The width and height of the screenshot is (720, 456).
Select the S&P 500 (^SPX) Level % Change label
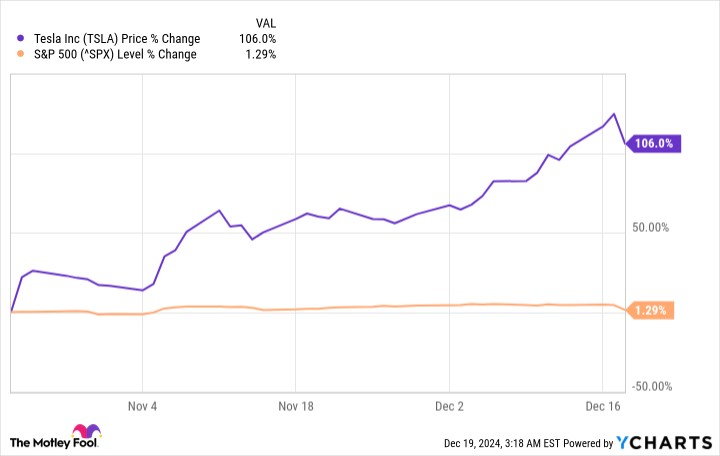(x=115, y=54)
